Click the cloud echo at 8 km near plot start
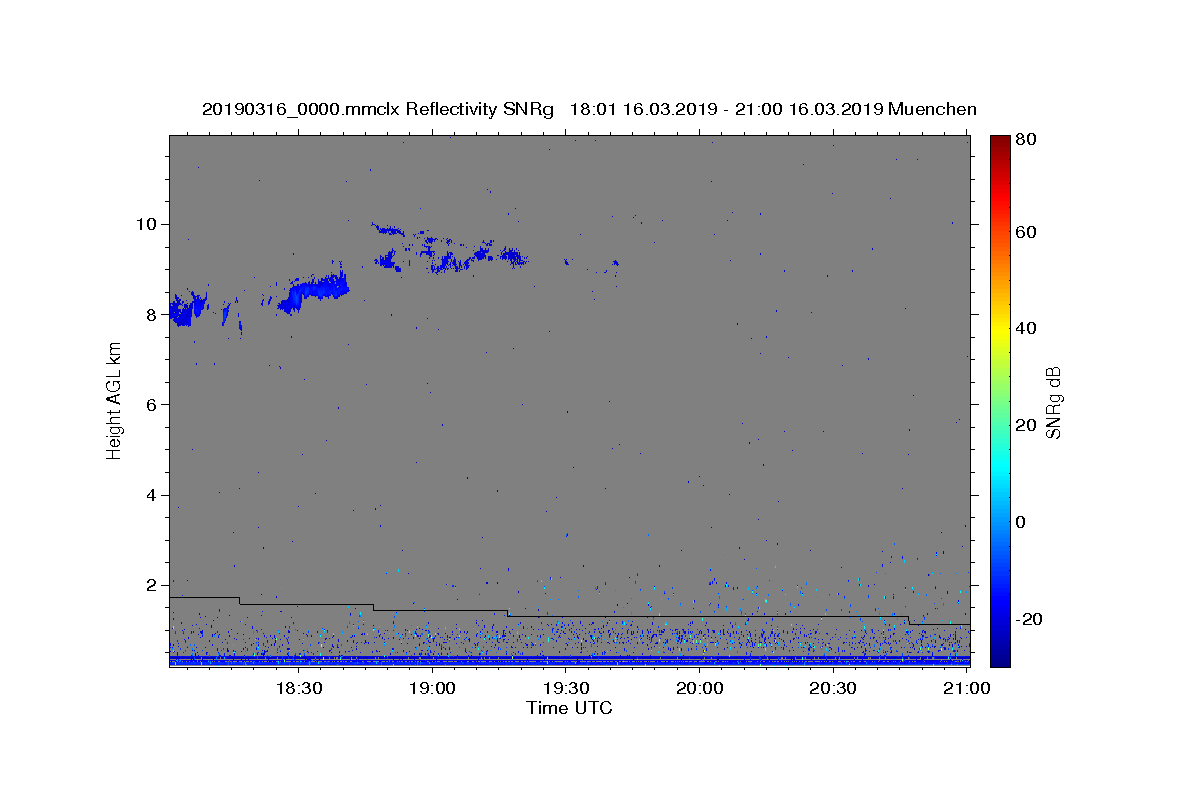 (x=187, y=310)
